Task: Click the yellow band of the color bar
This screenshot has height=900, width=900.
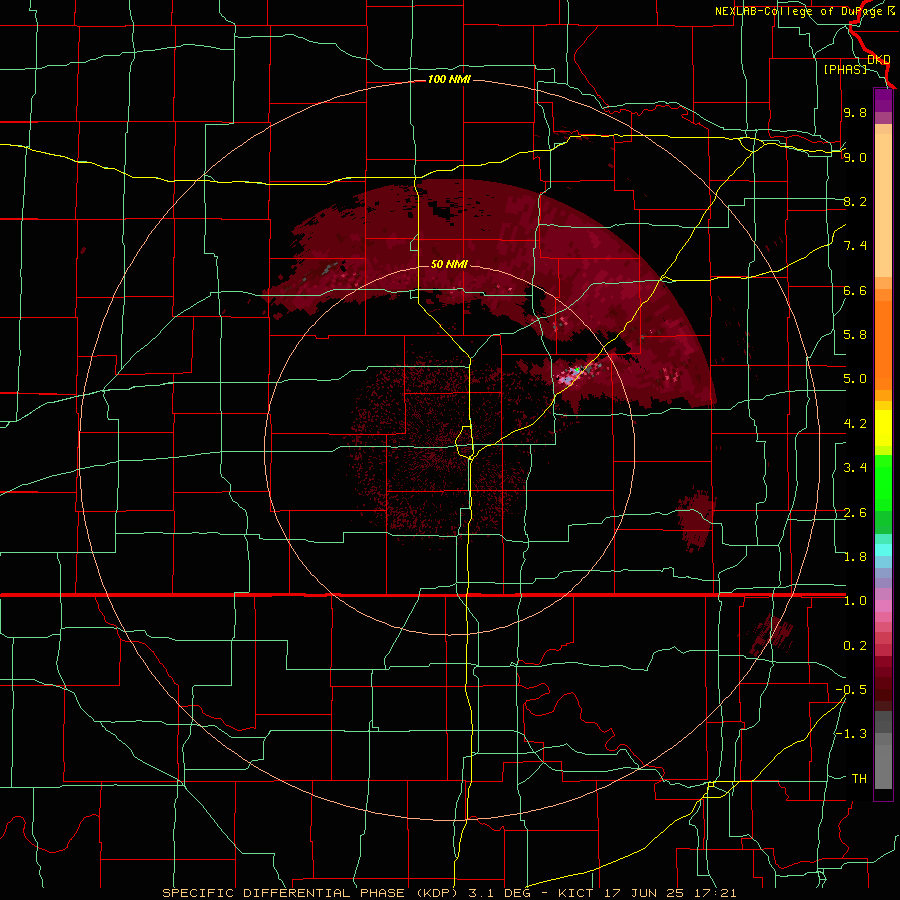Action: [883, 428]
